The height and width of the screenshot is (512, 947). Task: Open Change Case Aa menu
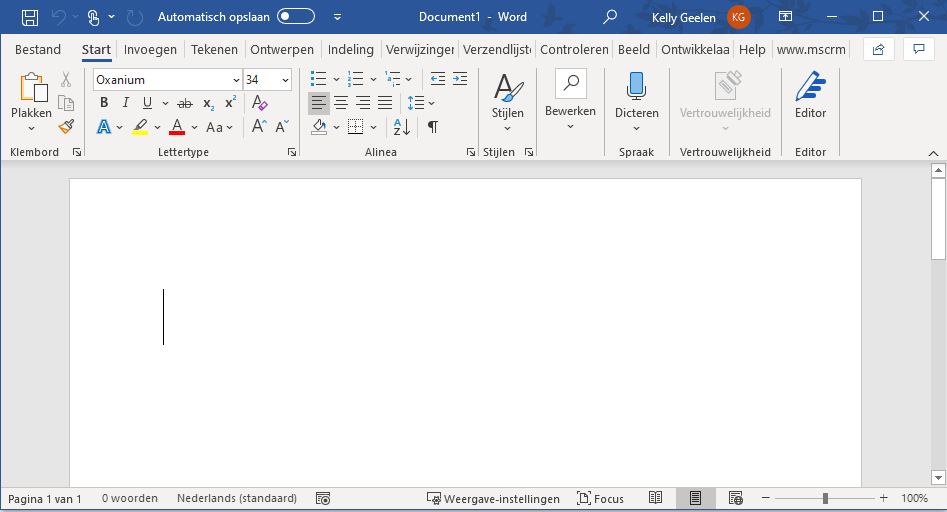pos(219,127)
